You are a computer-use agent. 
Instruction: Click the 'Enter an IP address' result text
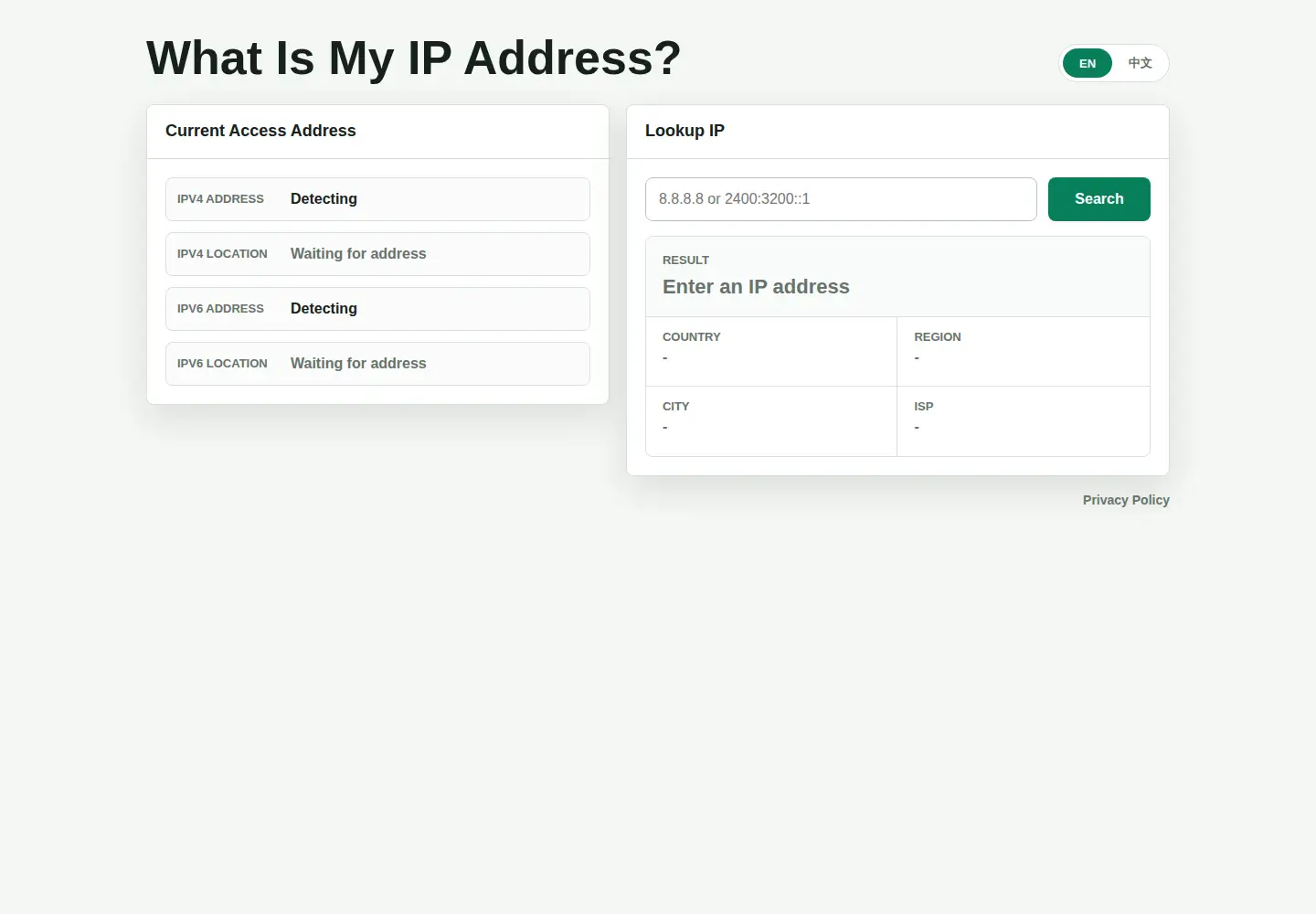pos(756,287)
